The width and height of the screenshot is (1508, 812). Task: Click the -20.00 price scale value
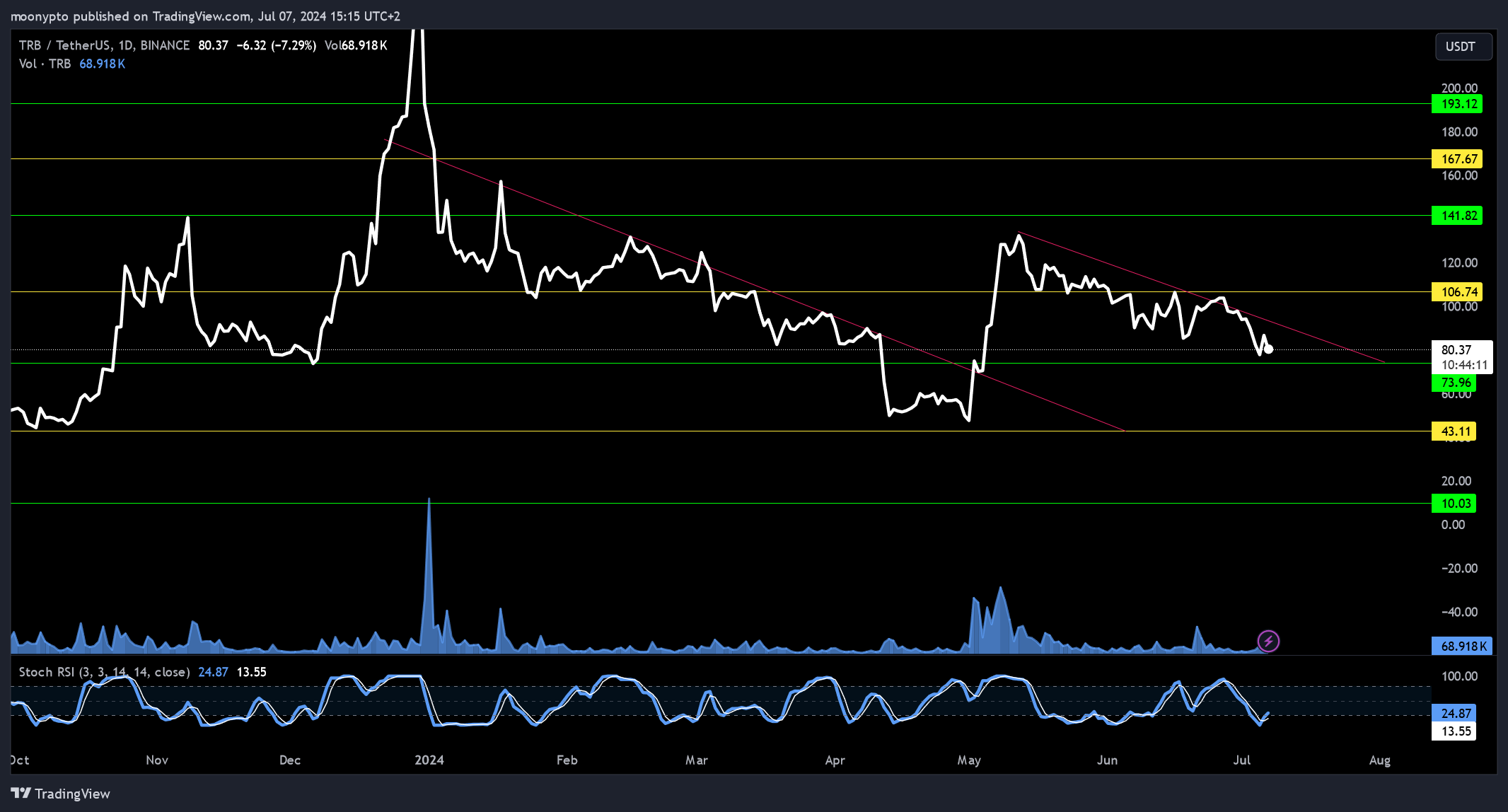(x=1459, y=569)
